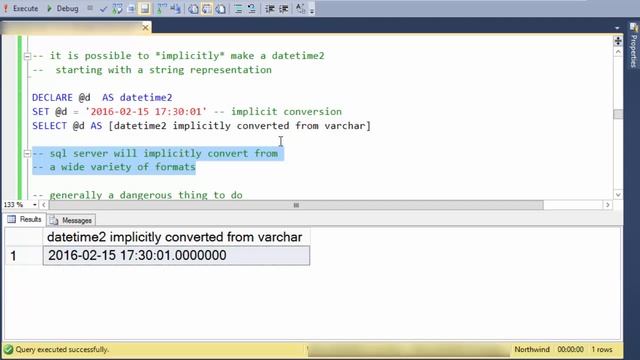Start the Debug button
The width and height of the screenshot is (640, 360).
63,8
